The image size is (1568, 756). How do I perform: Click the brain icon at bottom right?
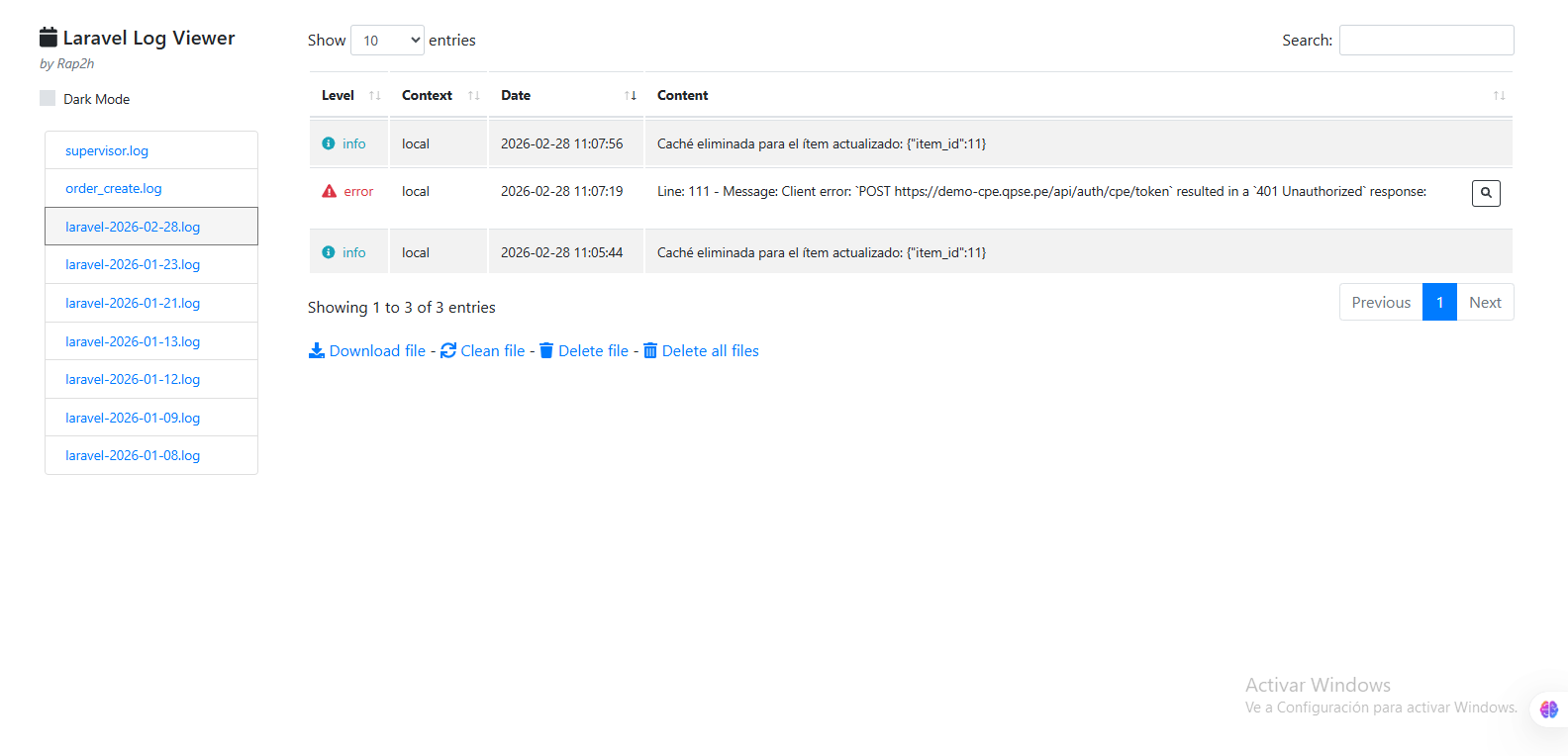click(x=1549, y=709)
